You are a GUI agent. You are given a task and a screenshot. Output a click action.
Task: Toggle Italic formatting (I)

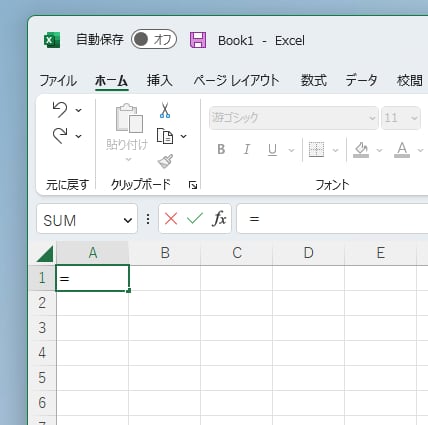247,149
